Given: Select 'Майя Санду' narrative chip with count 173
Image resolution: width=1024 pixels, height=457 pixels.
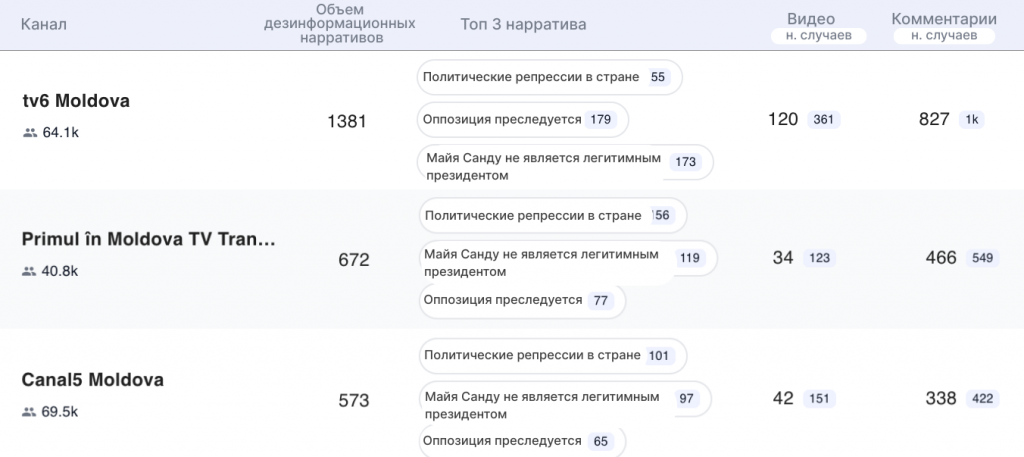Looking at the screenshot, I should pos(564,162).
